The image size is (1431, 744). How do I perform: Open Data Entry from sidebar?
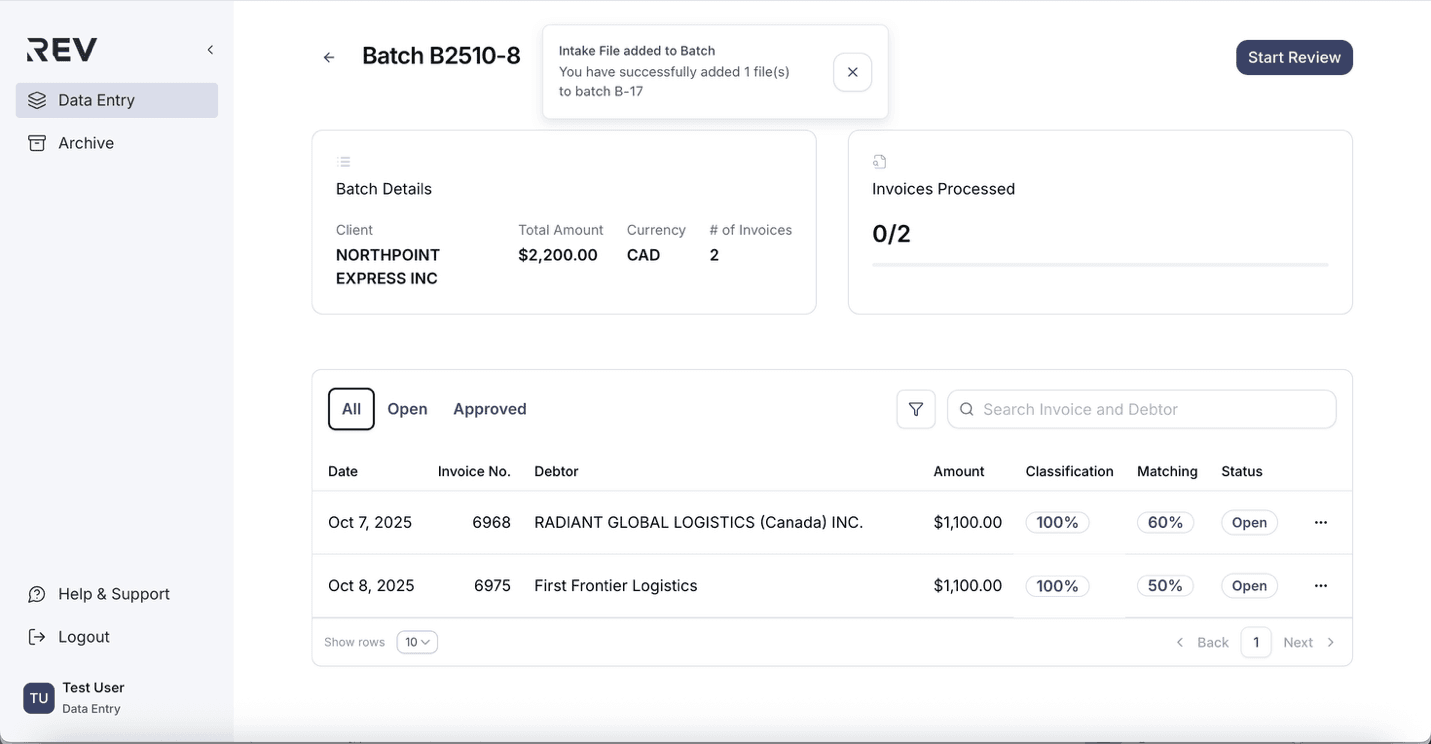tap(117, 100)
